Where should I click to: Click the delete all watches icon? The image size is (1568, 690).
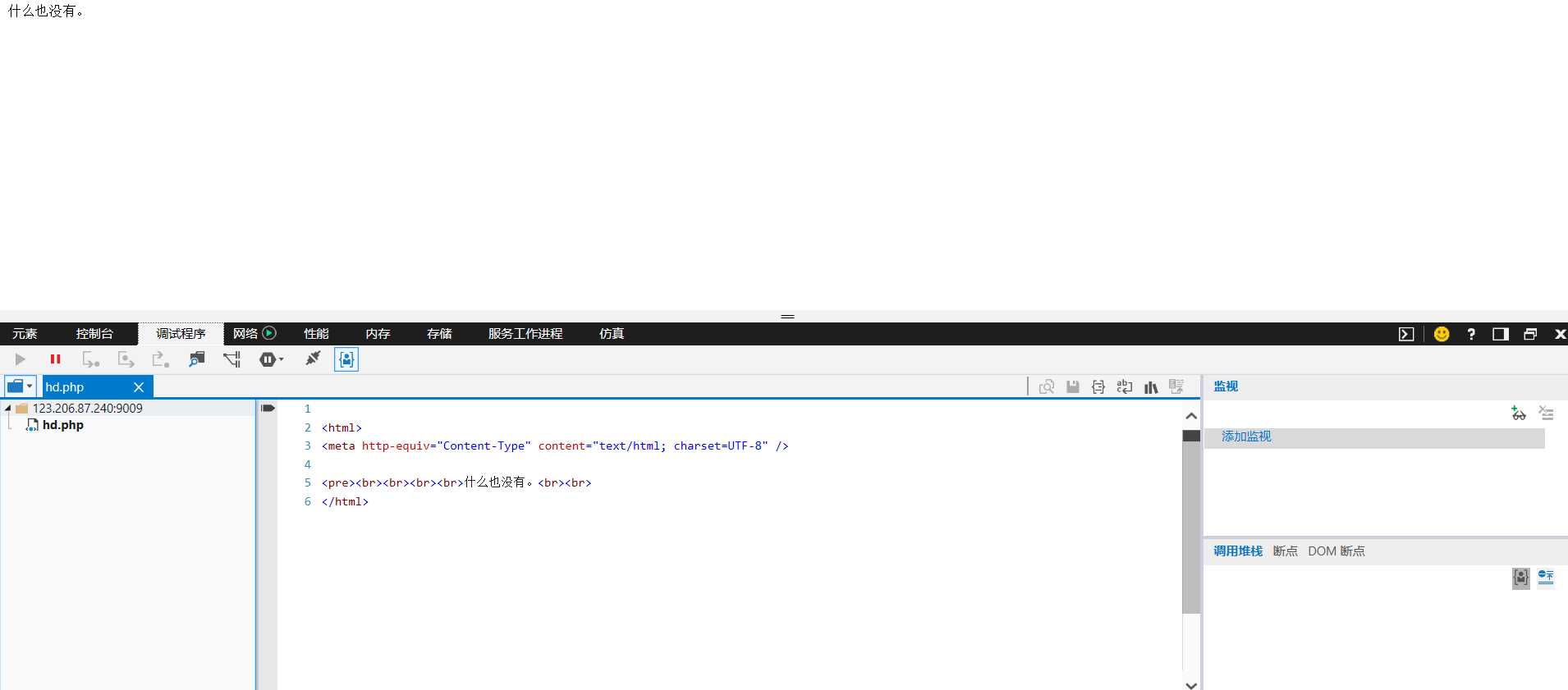[1546, 413]
